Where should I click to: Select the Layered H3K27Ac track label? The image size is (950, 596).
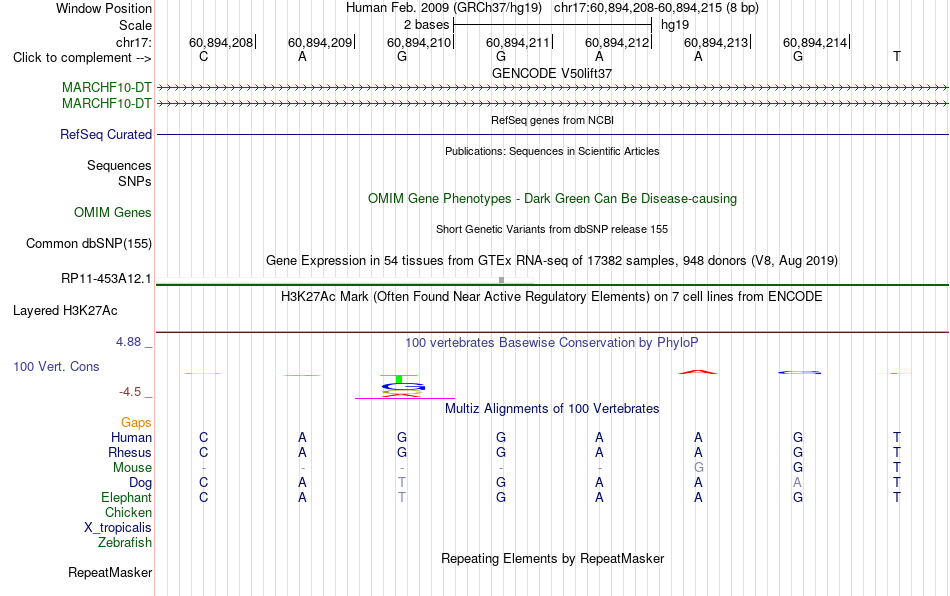coord(65,311)
